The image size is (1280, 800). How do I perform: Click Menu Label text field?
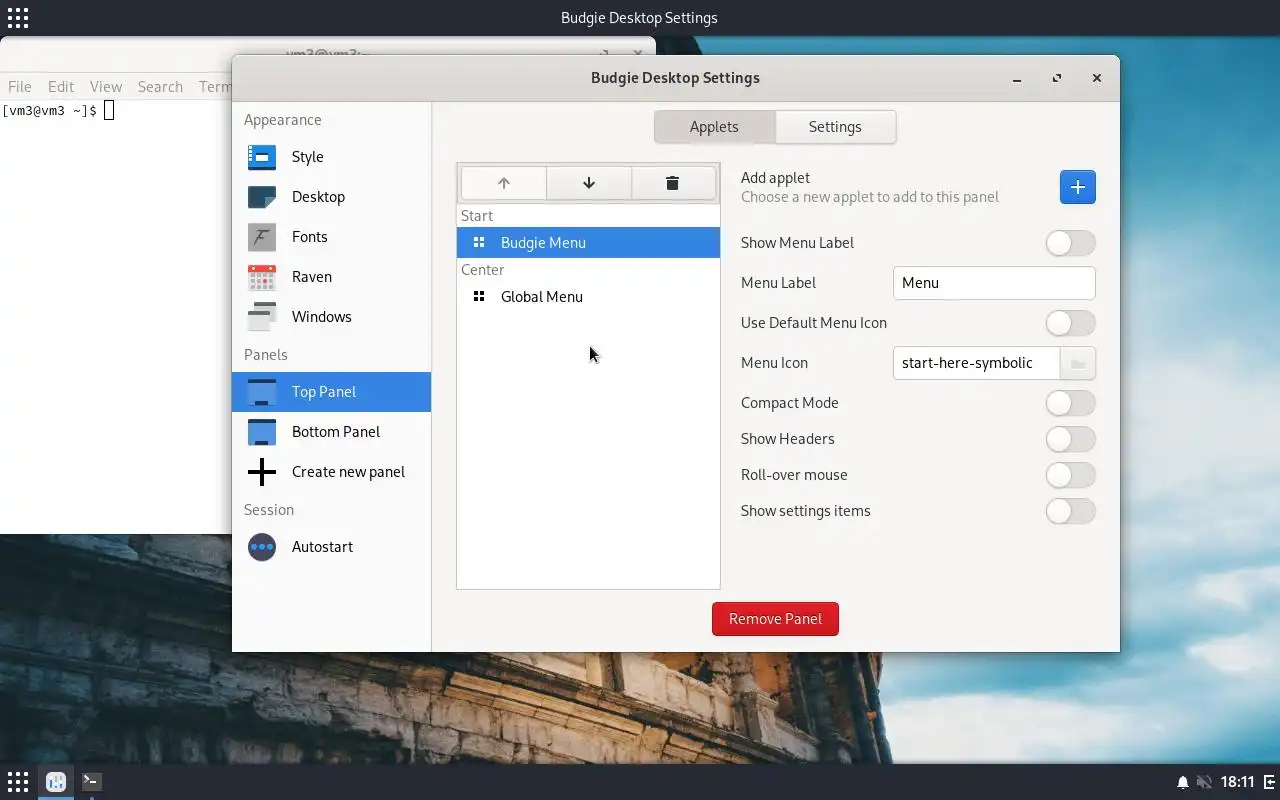tap(994, 283)
